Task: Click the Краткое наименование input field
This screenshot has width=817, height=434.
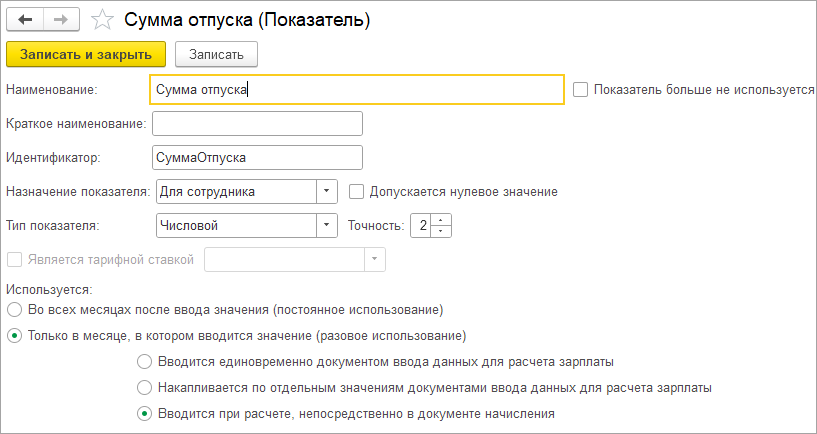Action: click(x=257, y=124)
